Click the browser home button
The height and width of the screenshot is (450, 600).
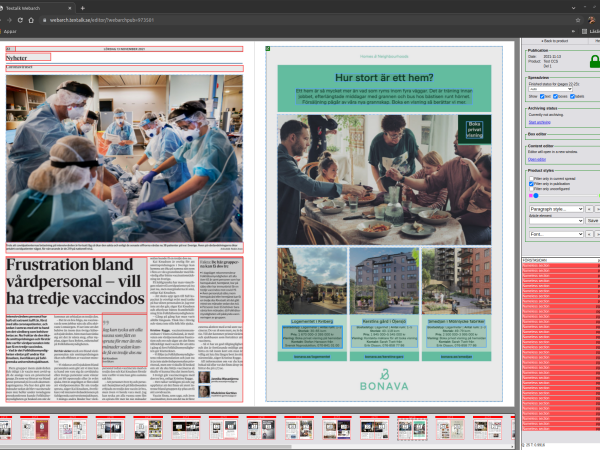pyautogui.click(x=31, y=20)
